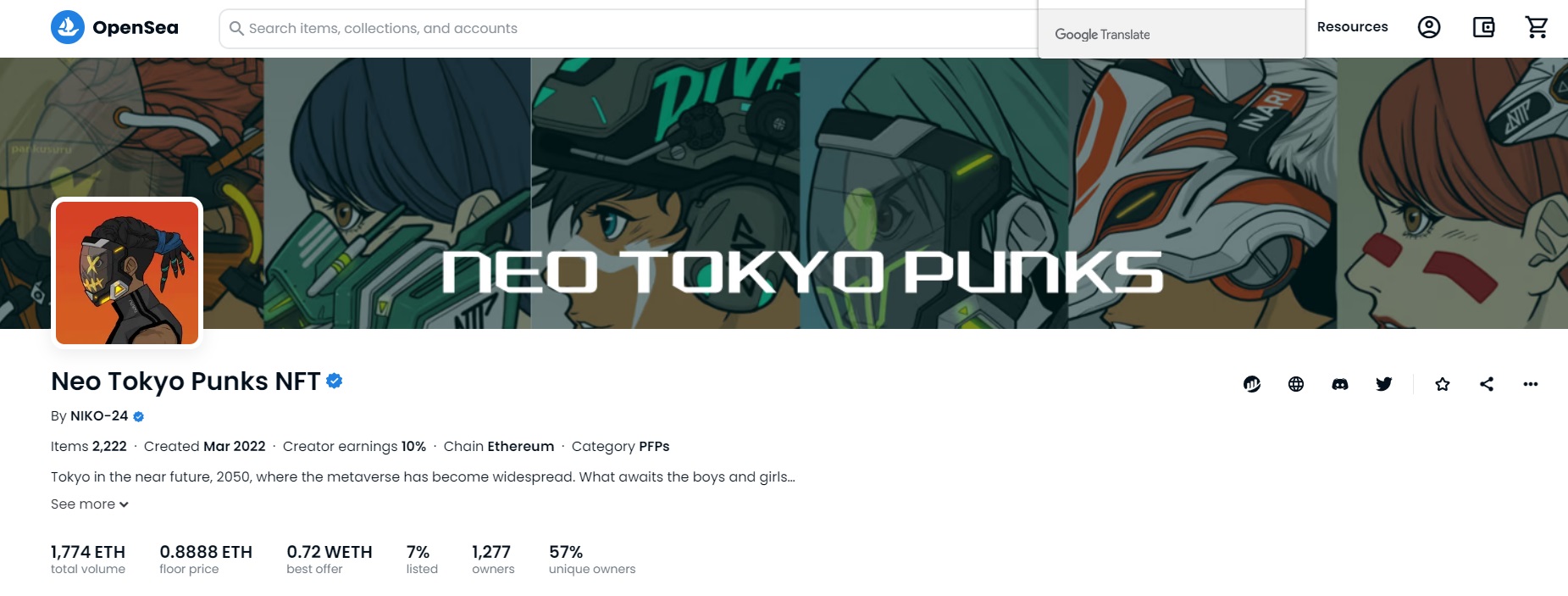This screenshot has height=596, width=1568.
Task: Open the three-dot more options menu
Action: coord(1531,384)
